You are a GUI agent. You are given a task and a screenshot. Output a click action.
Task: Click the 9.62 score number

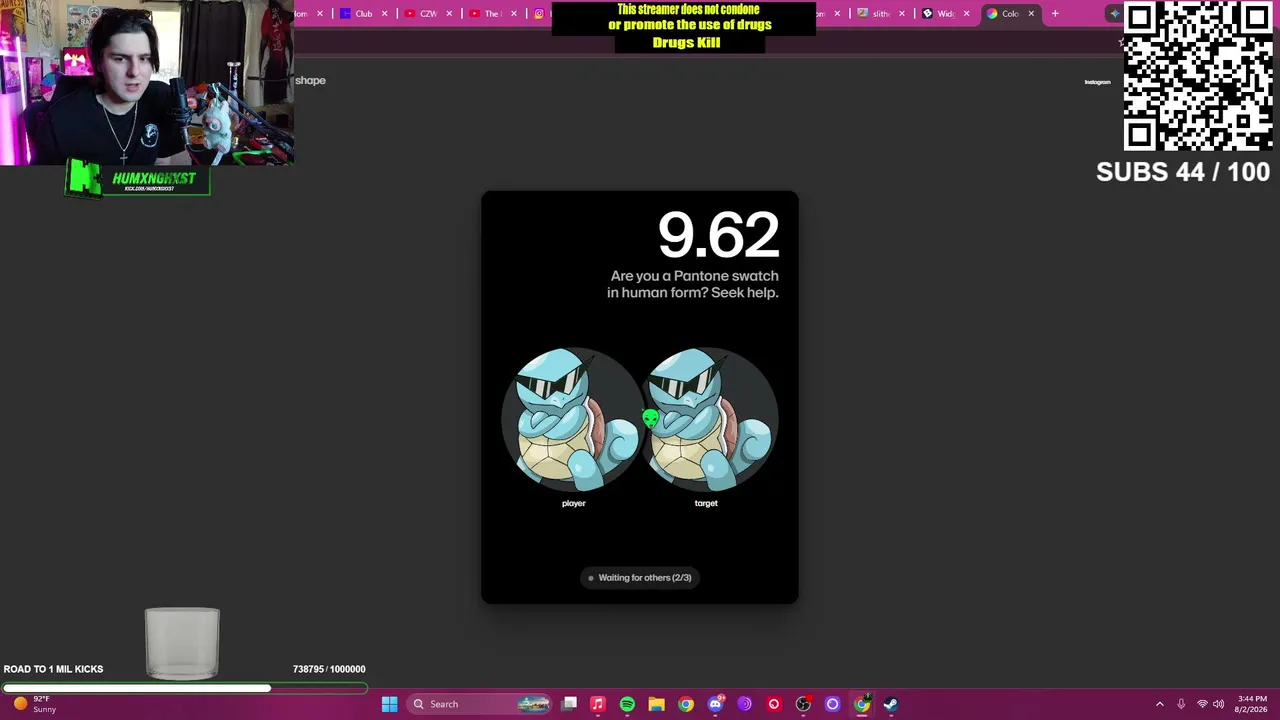pyautogui.click(x=718, y=235)
